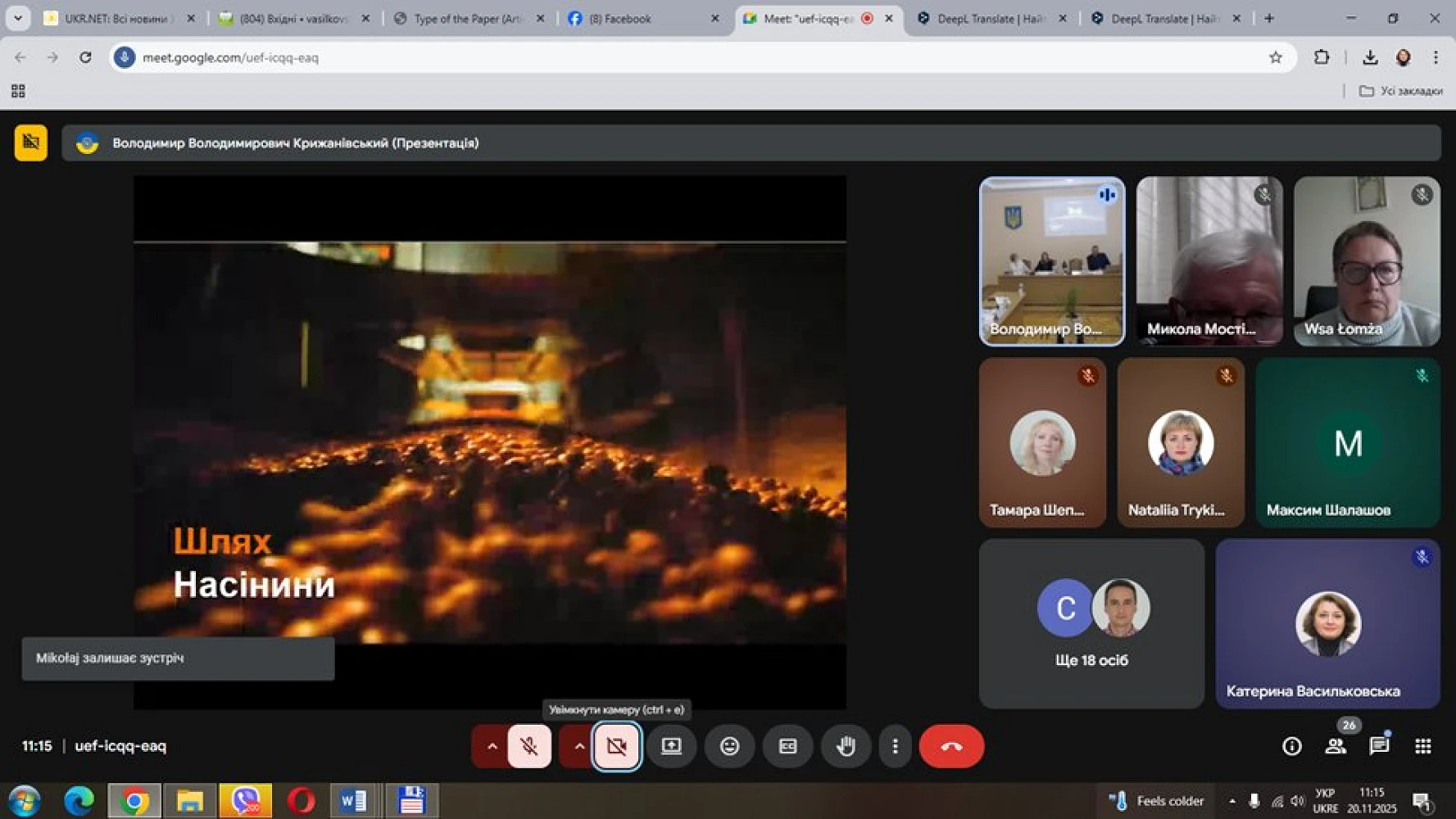Open more options three-dot menu

click(x=895, y=746)
